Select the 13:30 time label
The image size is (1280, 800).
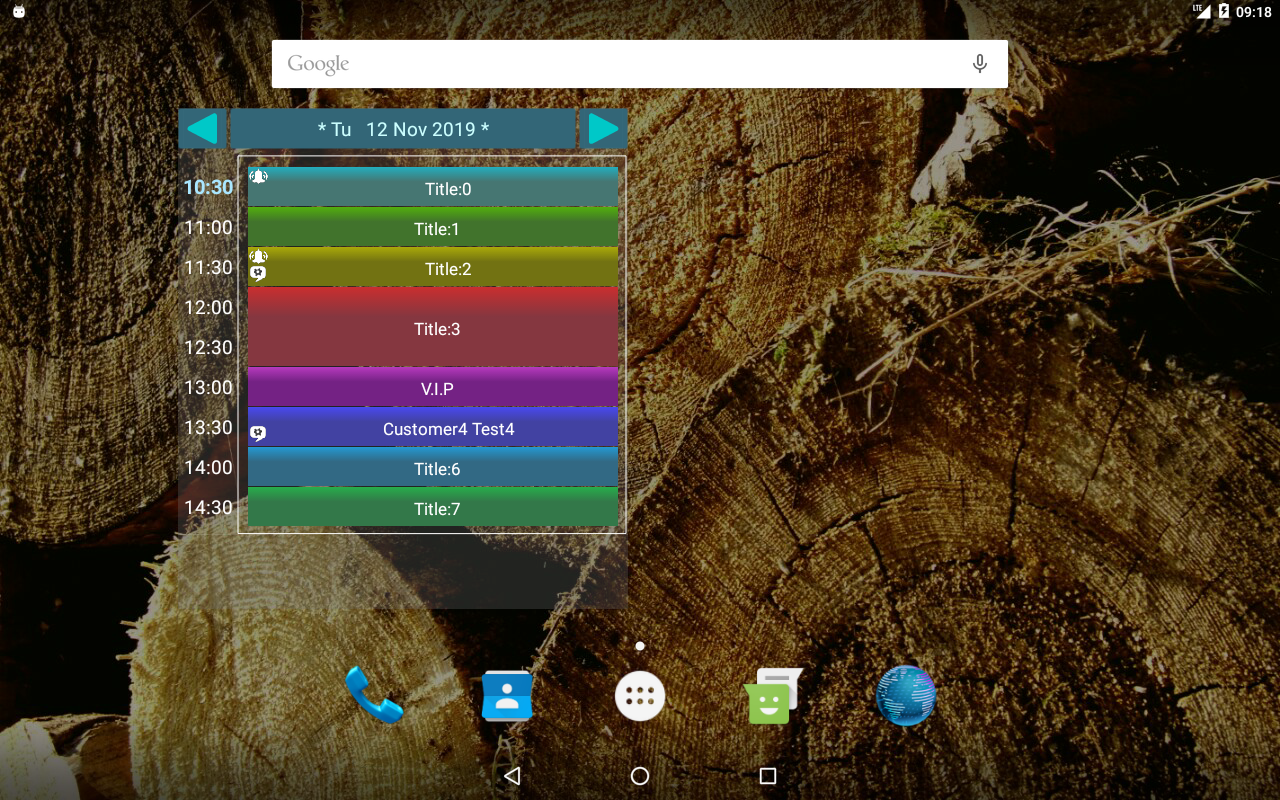click(x=208, y=427)
